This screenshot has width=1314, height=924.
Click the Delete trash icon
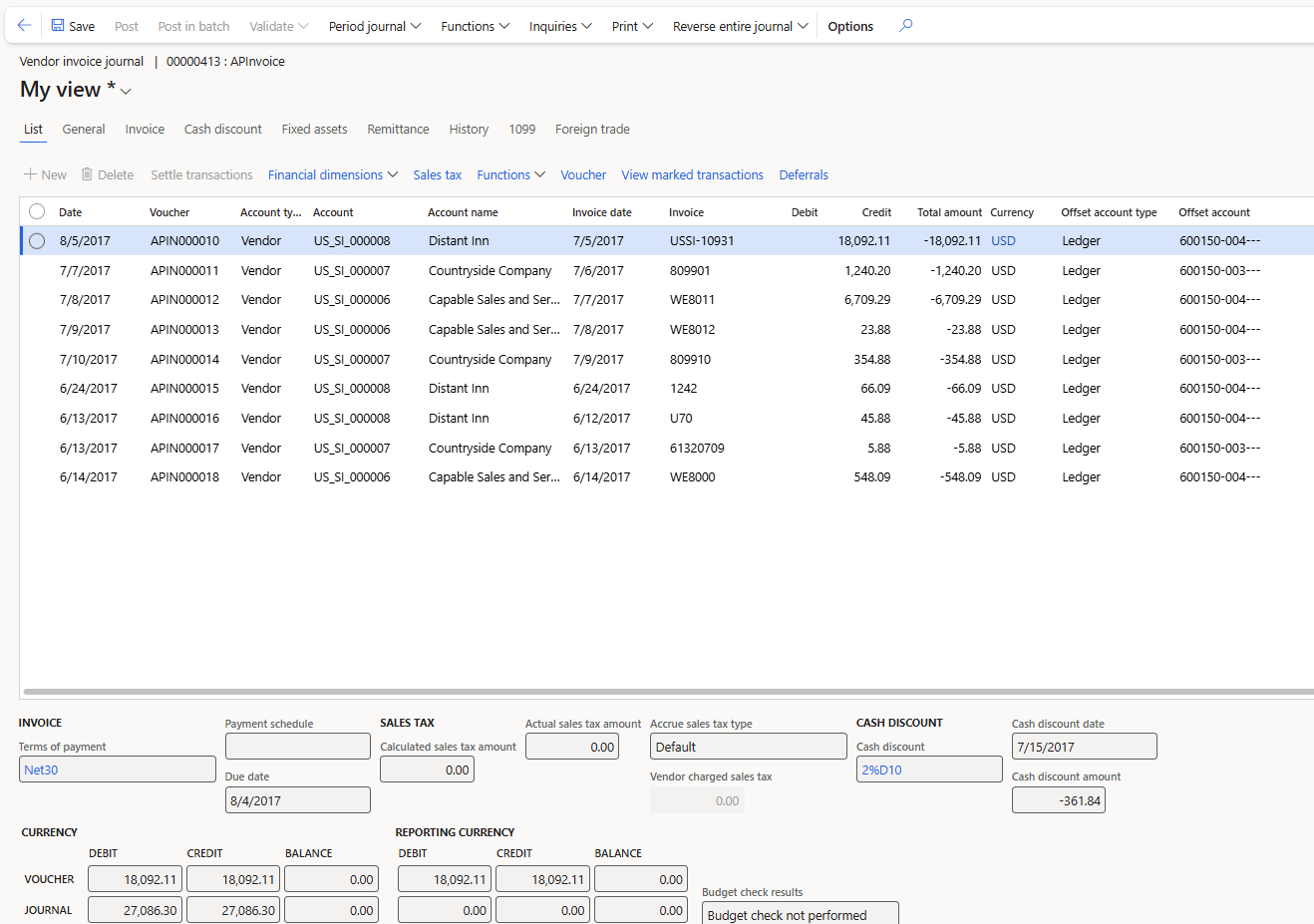coord(87,174)
